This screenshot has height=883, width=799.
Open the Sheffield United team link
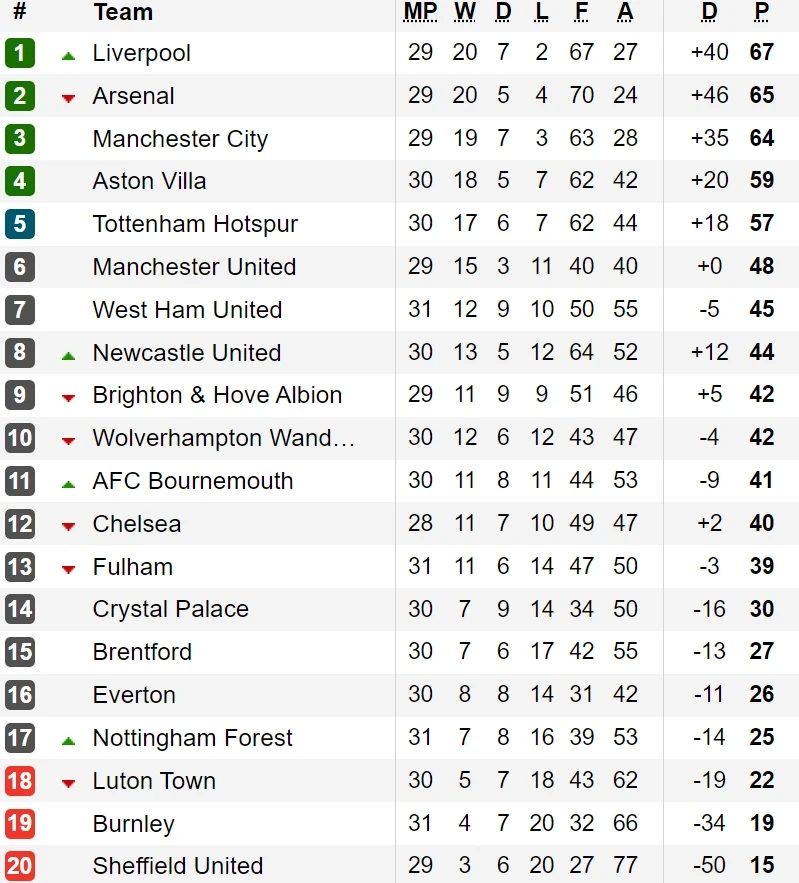[178, 866]
